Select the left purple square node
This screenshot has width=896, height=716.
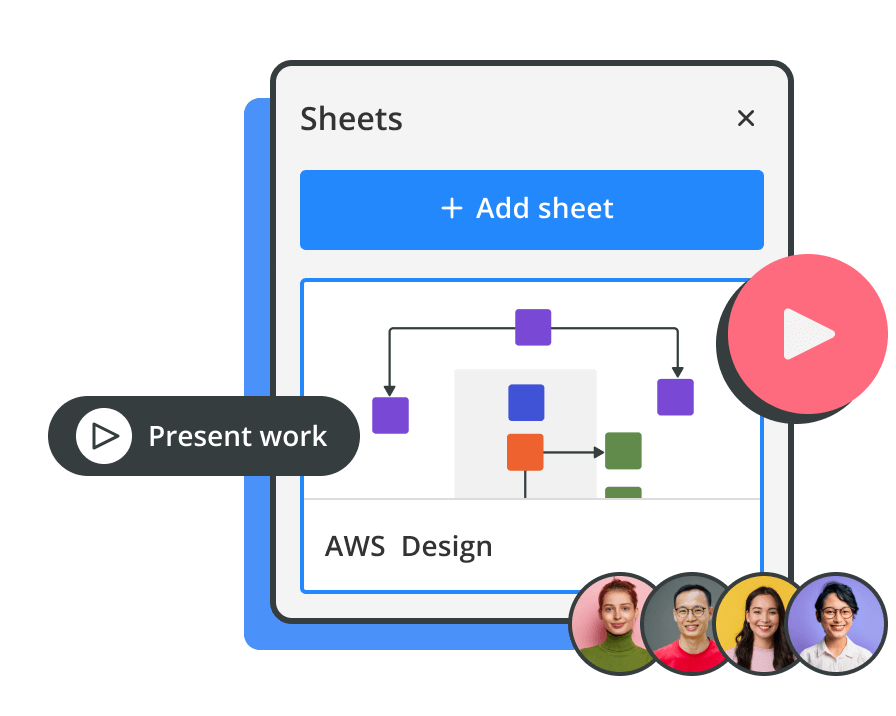point(390,415)
